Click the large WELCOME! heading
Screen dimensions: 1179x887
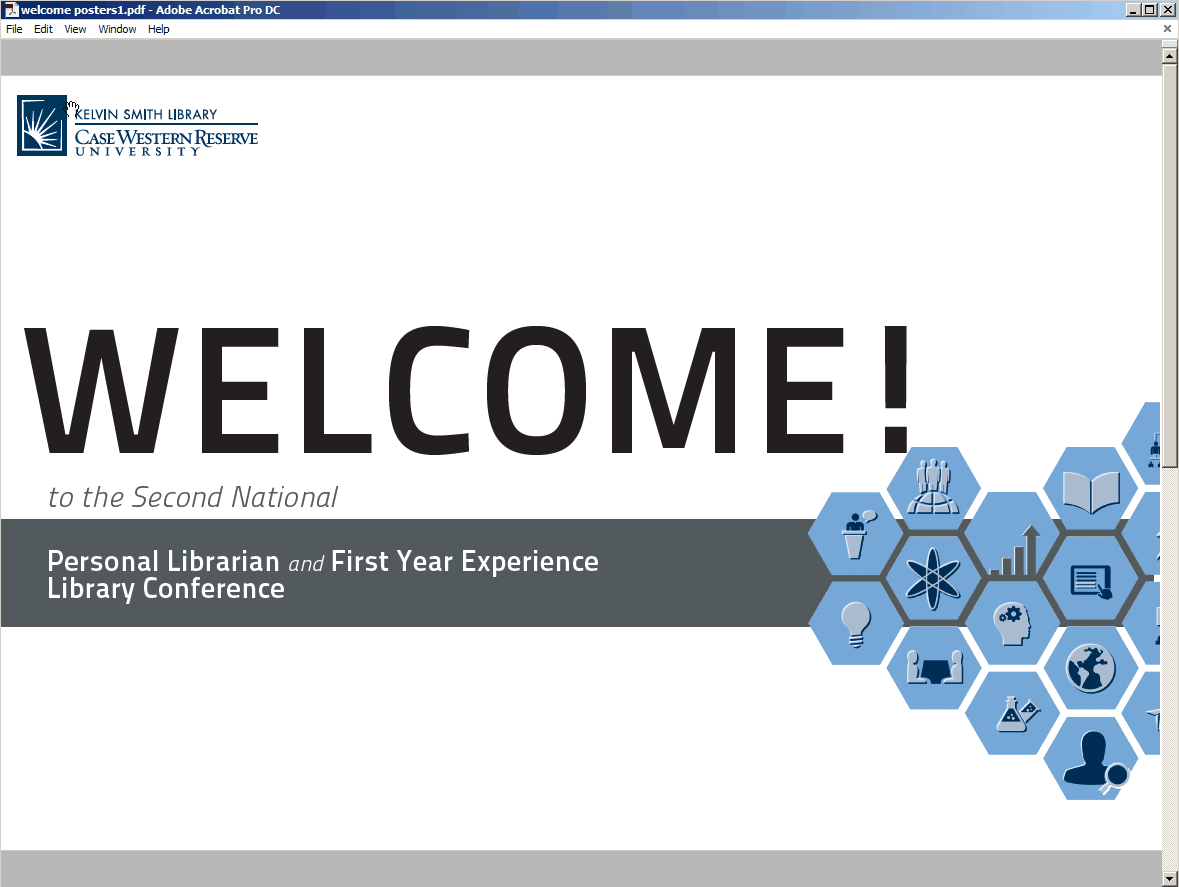coord(468,390)
